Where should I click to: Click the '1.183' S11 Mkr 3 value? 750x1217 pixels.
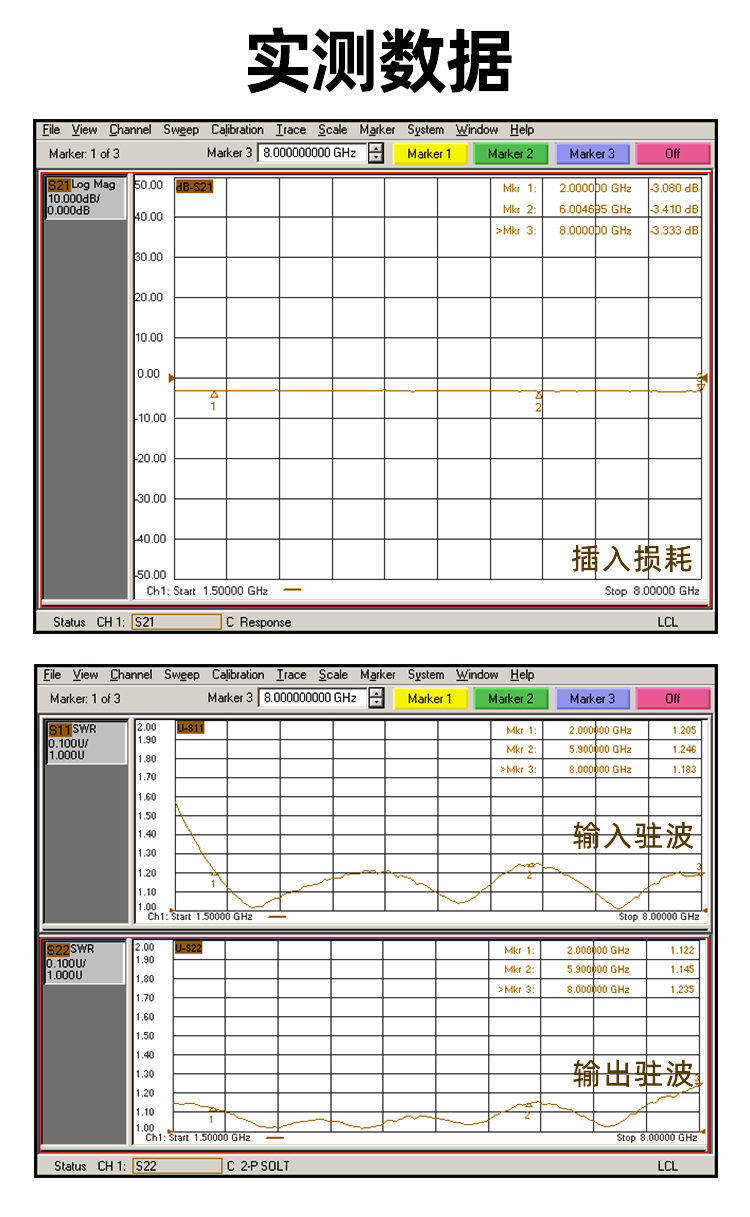[685, 769]
